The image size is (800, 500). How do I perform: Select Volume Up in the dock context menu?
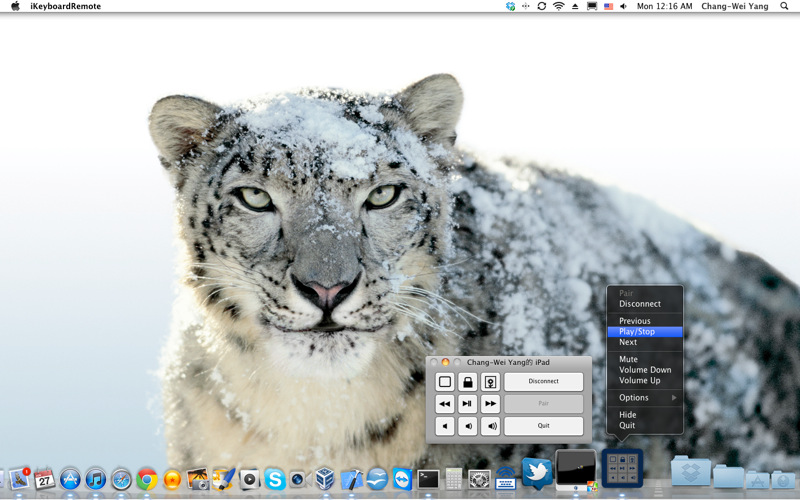(645, 381)
